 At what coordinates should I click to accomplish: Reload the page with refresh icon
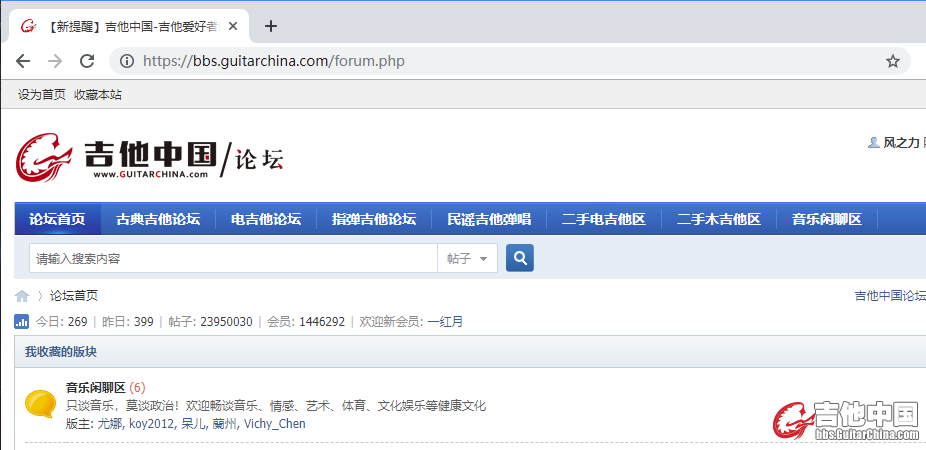(x=87, y=61)
